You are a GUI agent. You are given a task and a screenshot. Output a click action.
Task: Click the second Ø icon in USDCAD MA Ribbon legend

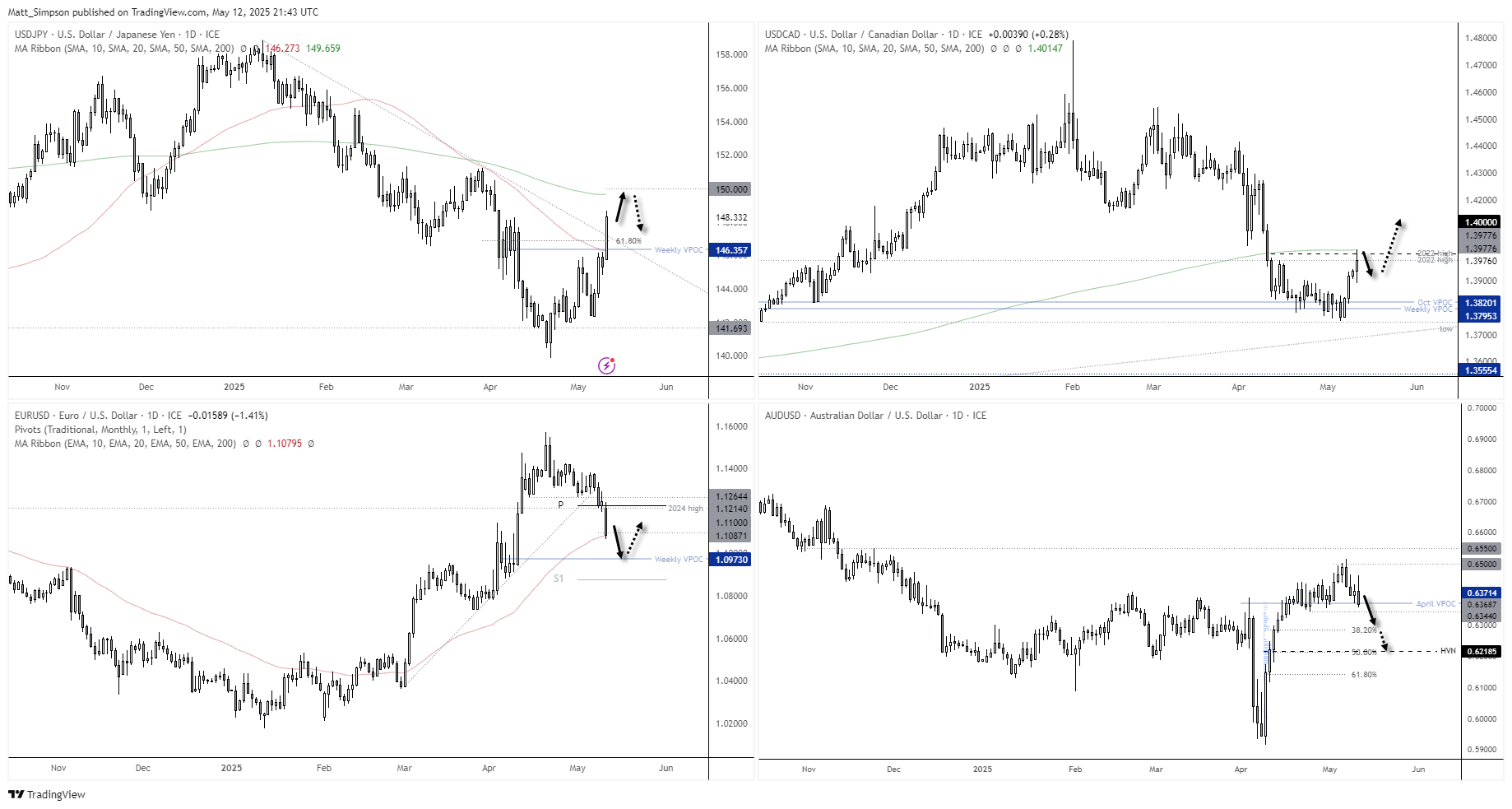coord(1008,48)
